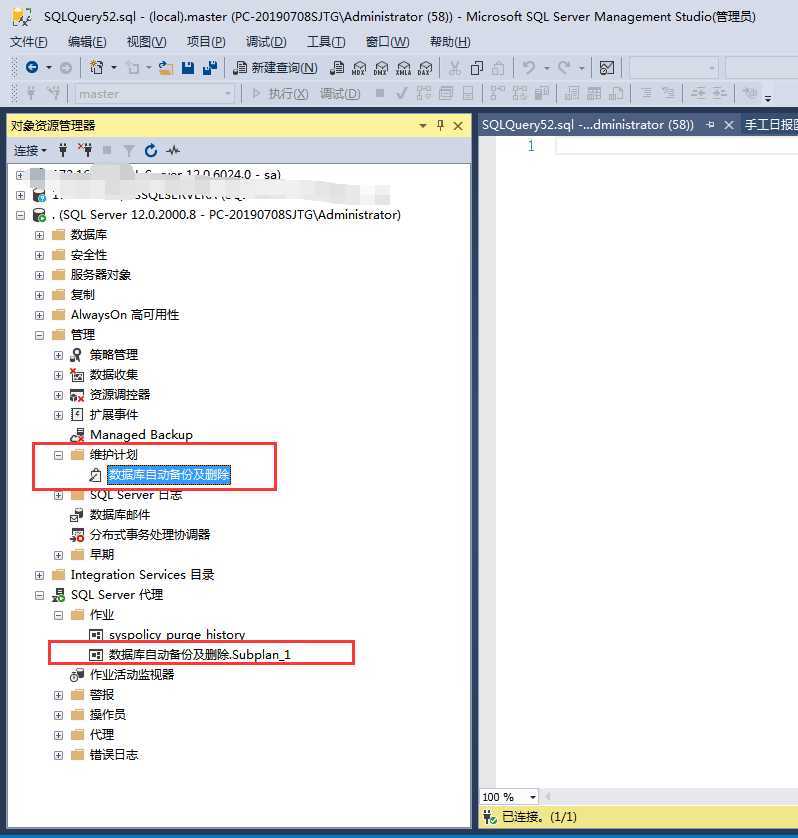Viewport: 798px width, 838px height.
Task: Select 分布式事务处理协调器 item
Action: point(150,534)
